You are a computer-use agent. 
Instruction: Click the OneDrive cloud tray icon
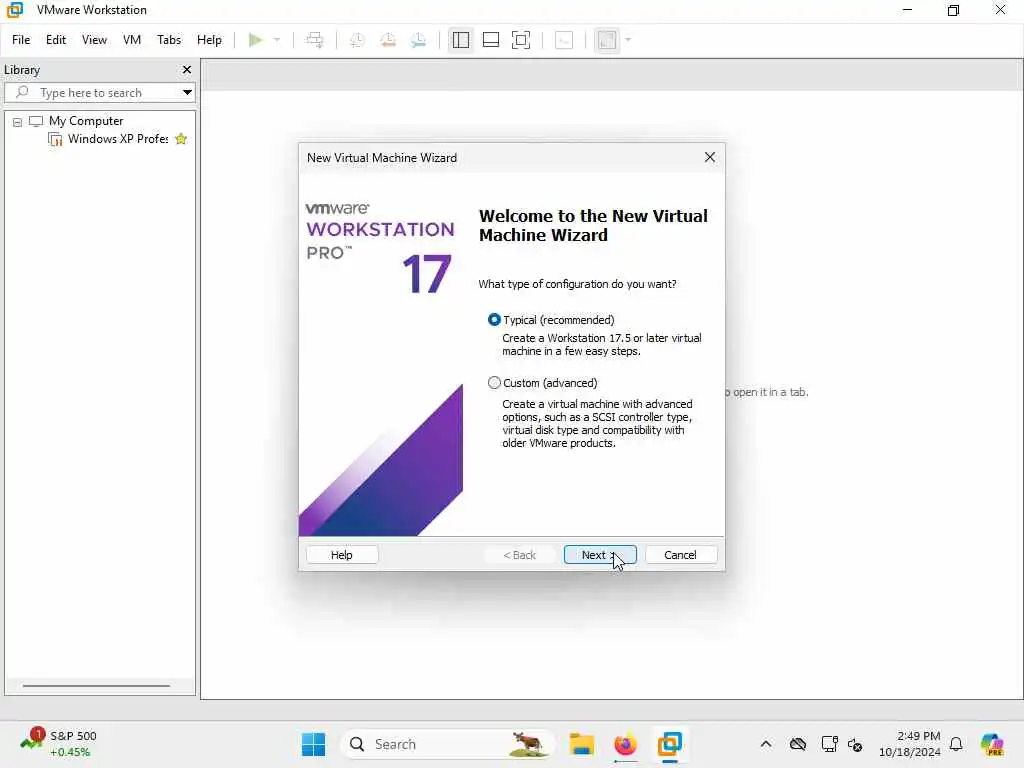click(797, 744)
